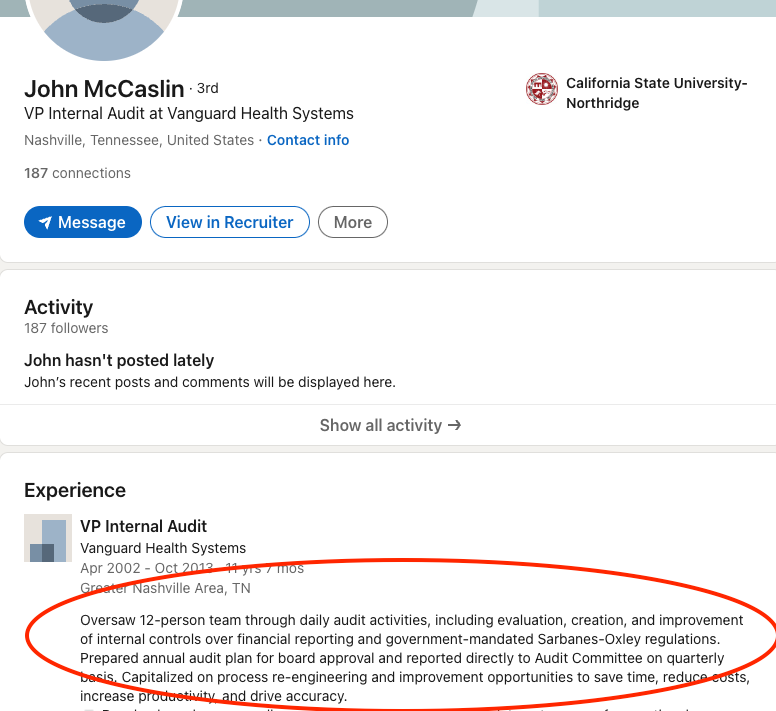
Task: Open View in Recruiter
Action: pyautogui.click(x=230, y=222)
